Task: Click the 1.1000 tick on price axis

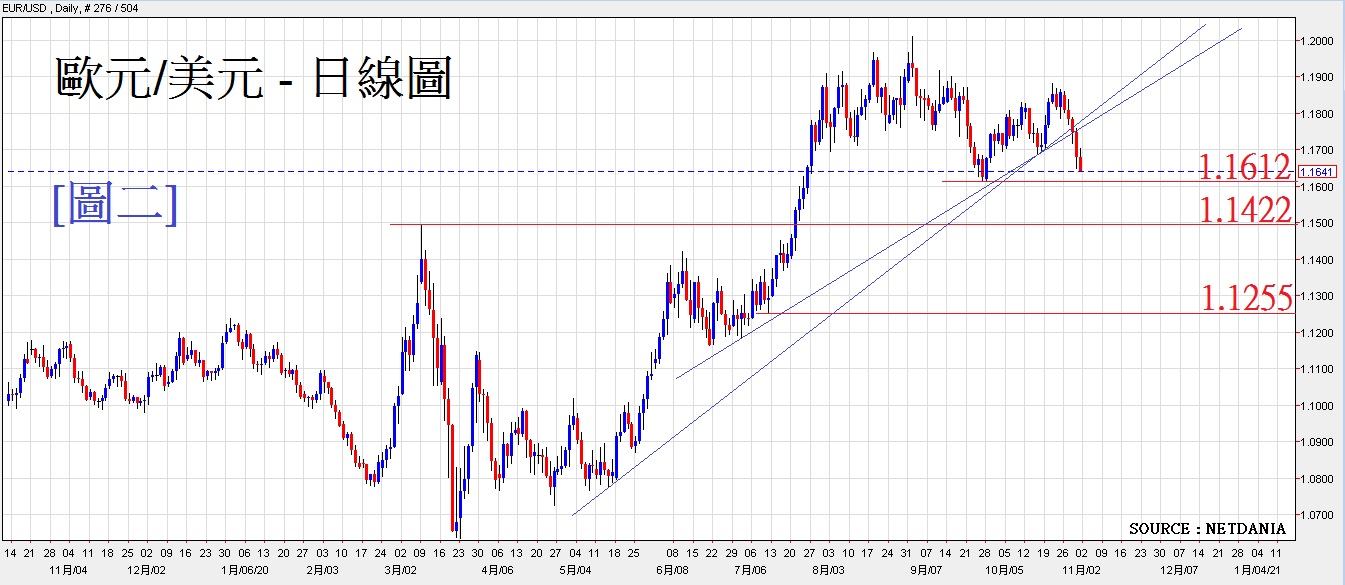Action: click(x=1316, y=406)
